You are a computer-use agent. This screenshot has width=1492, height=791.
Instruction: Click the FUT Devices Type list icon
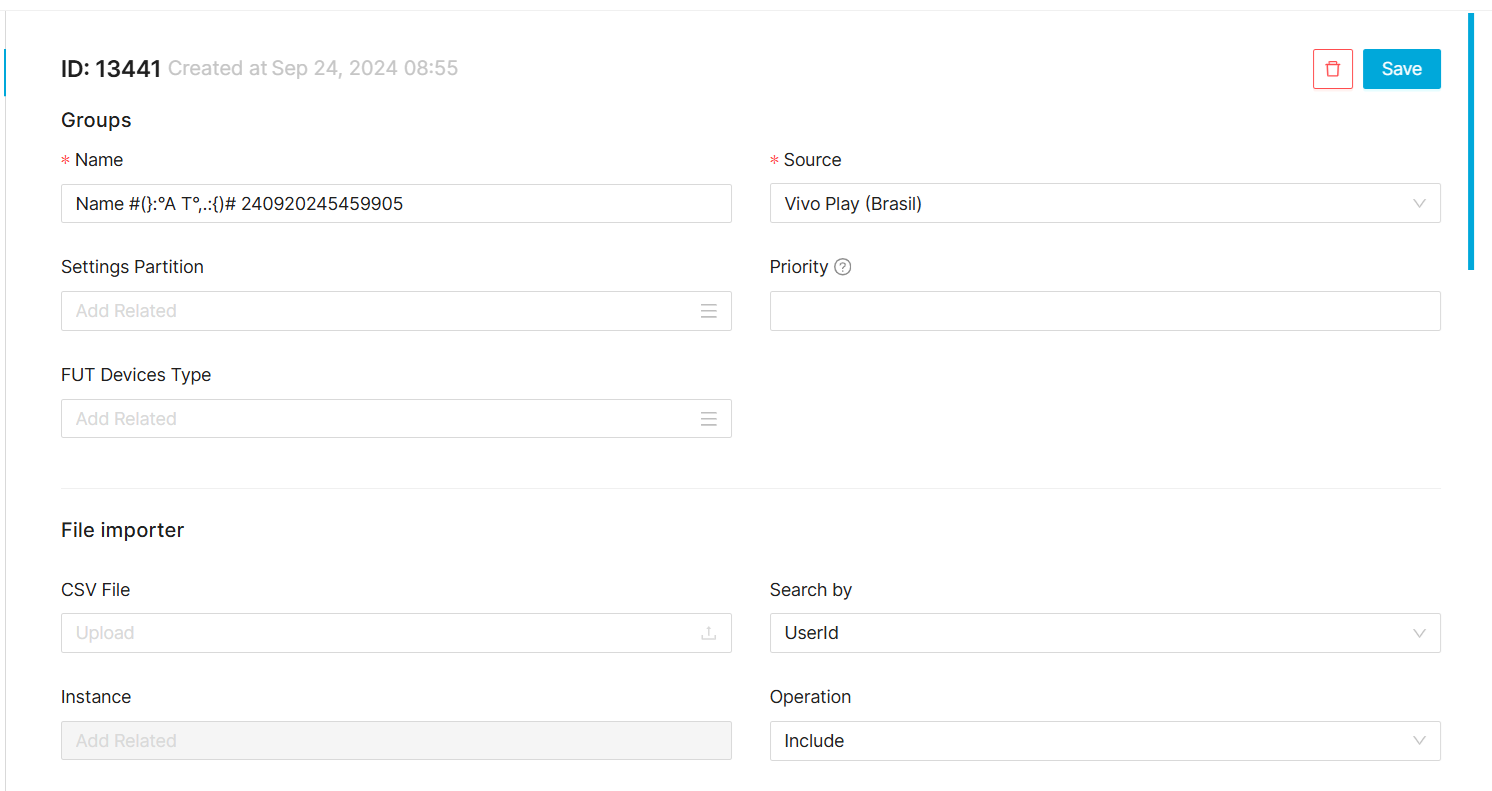click(708, 419)
